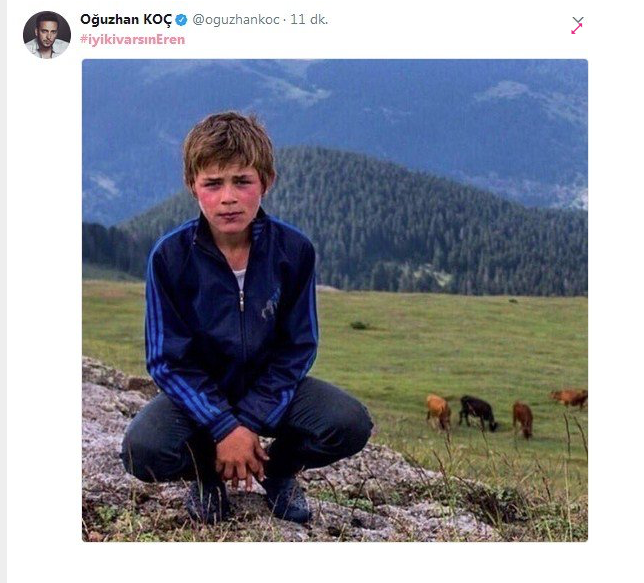Click the surname KOÇ in the tweet header
This screenshot has width=644, height=583.
point(157,20)
